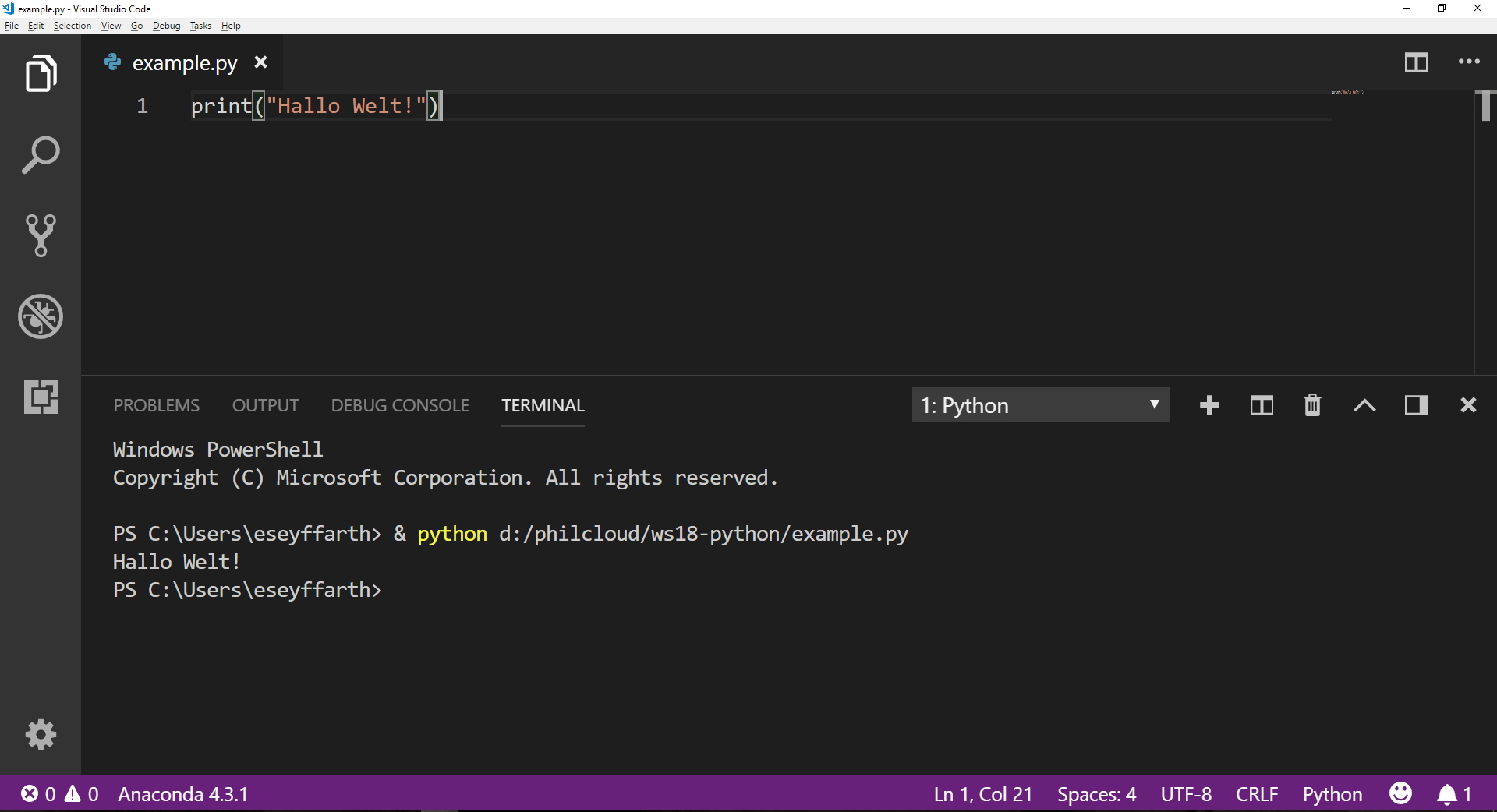Go to line via Ln 1, Col 21
The image size is (1497, 812).
[983, 794]
